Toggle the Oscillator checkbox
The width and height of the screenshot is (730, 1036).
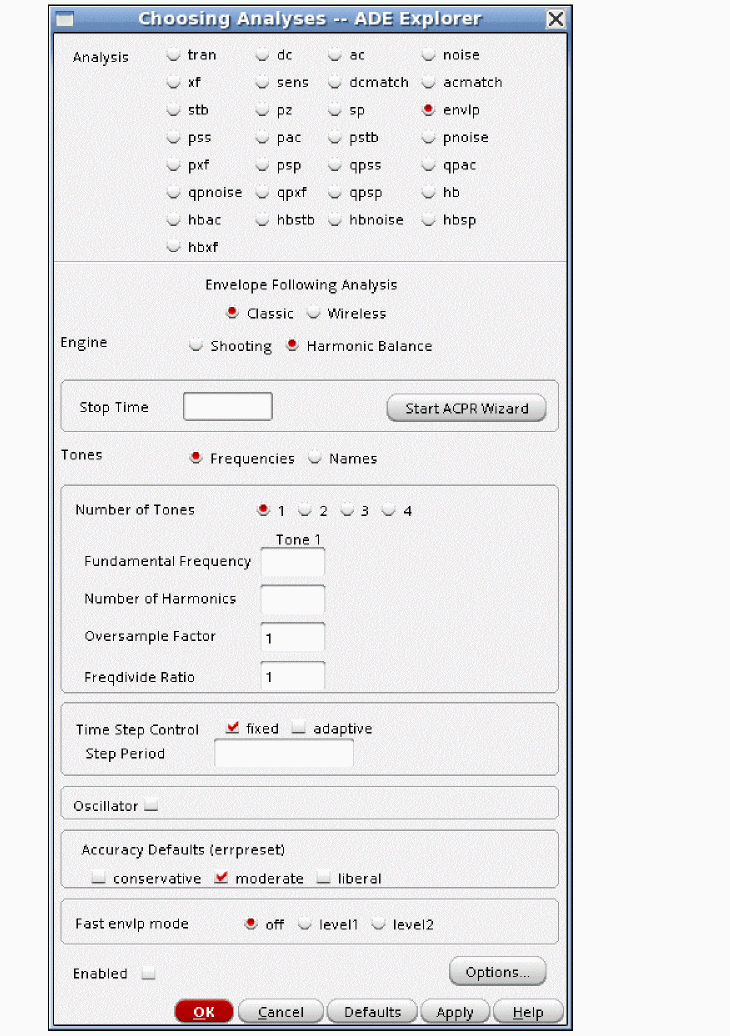[x=151, y=805]
